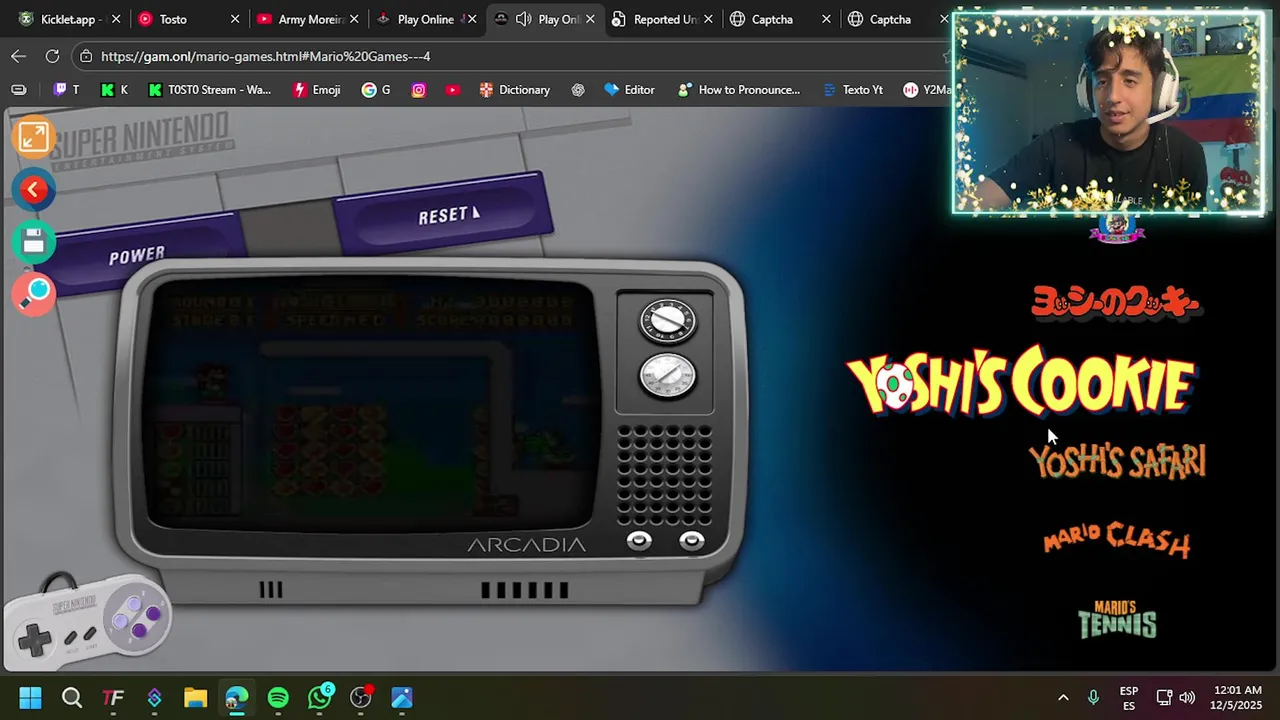This screenshot has height=720, width=1280.
Task: Click the gam.onl address bar URL
Action: 266,56
